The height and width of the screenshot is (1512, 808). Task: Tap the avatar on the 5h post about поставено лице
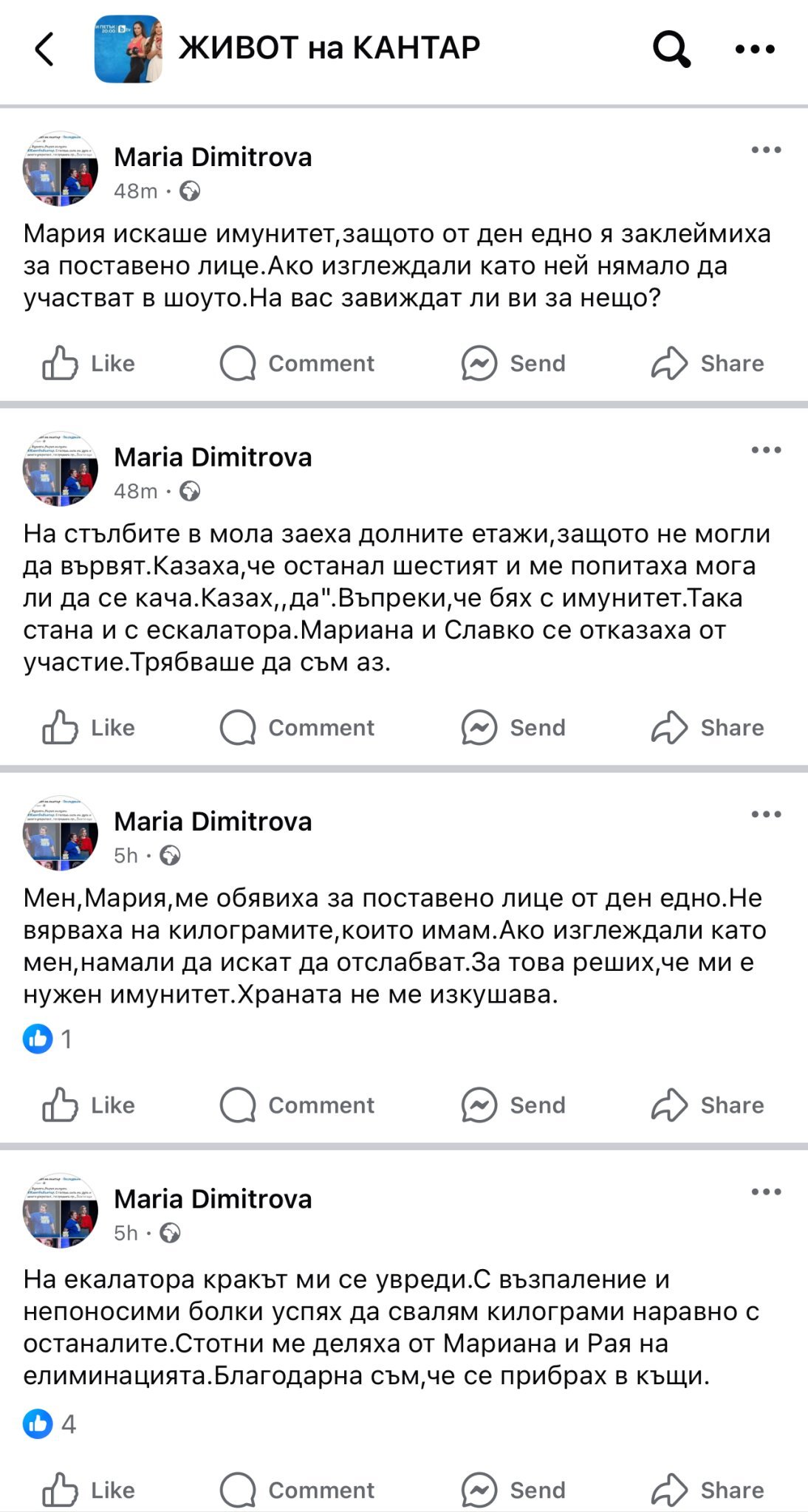pyautogui.click(x=61, y=834)
